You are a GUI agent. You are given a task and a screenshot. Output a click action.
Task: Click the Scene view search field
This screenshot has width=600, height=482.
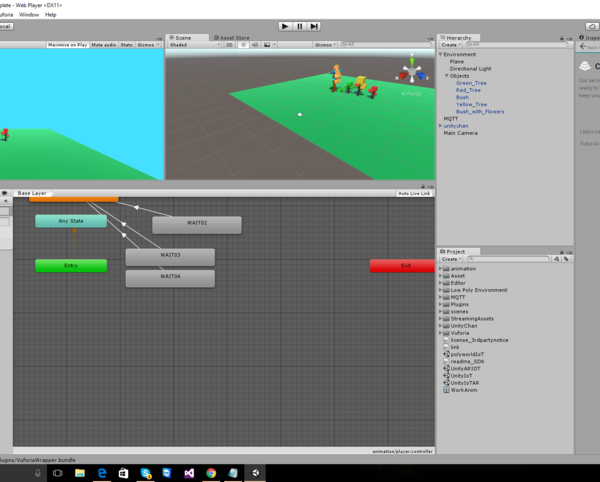pyautogui.click(x=386, y=45)
